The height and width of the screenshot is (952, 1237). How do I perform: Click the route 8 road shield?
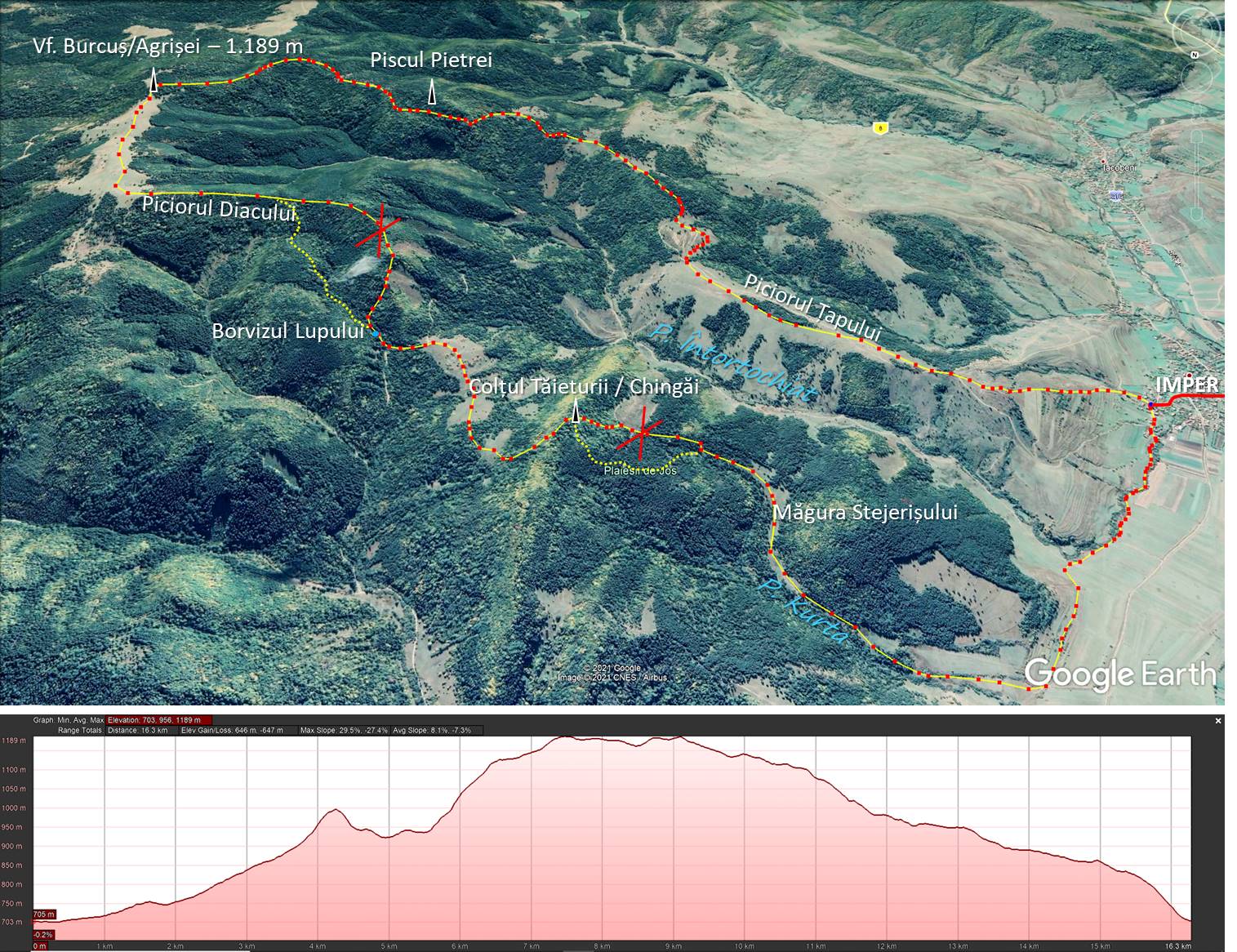pos(879,127)
